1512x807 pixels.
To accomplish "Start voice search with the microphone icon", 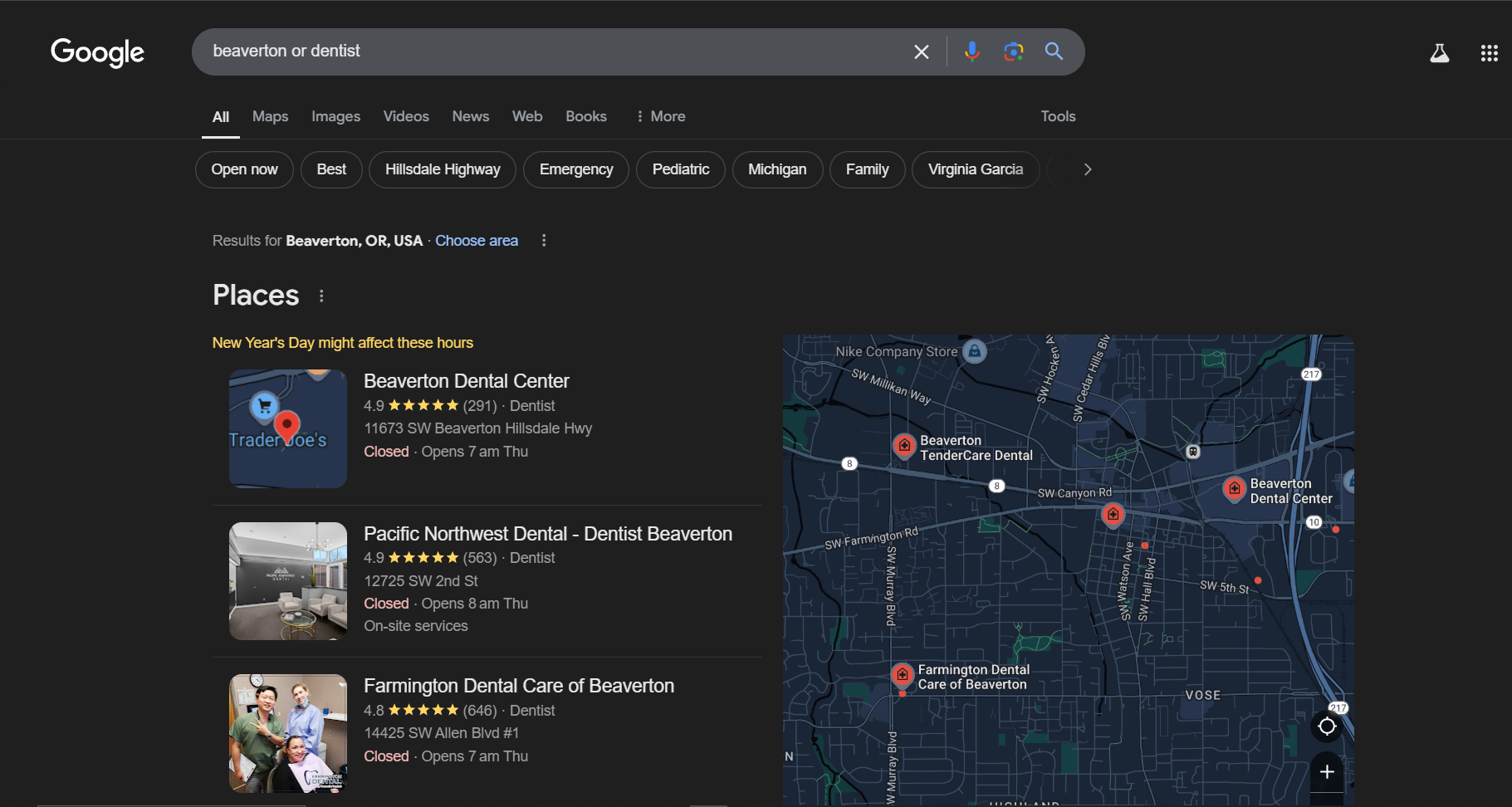I will click(971, 51).
